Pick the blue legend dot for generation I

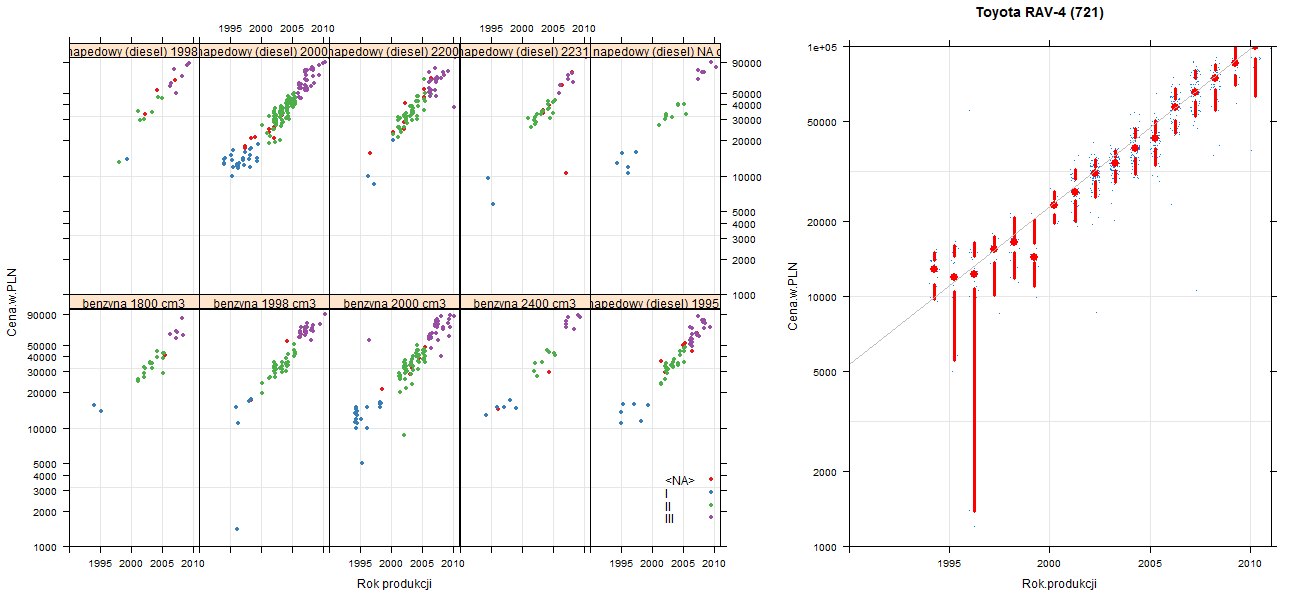coord(710,492)
